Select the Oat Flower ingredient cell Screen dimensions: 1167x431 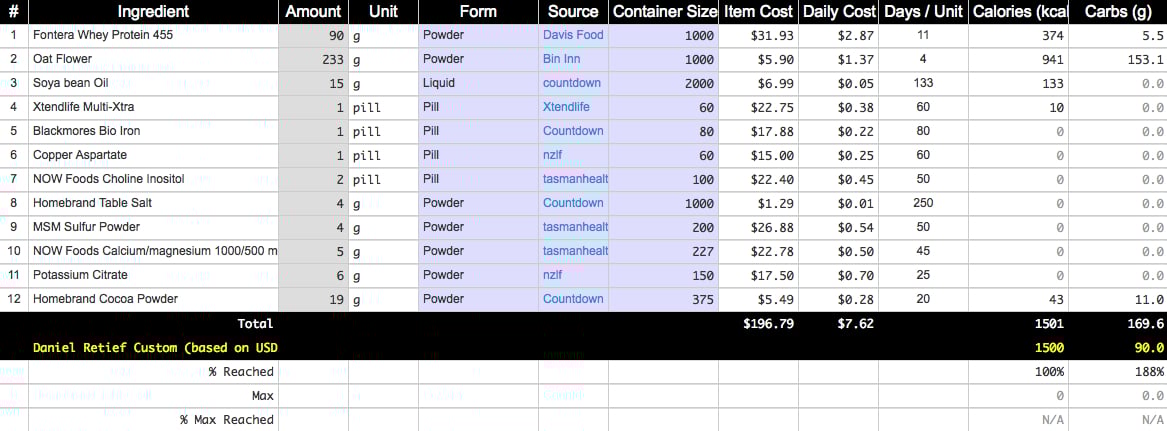(153, 59)
